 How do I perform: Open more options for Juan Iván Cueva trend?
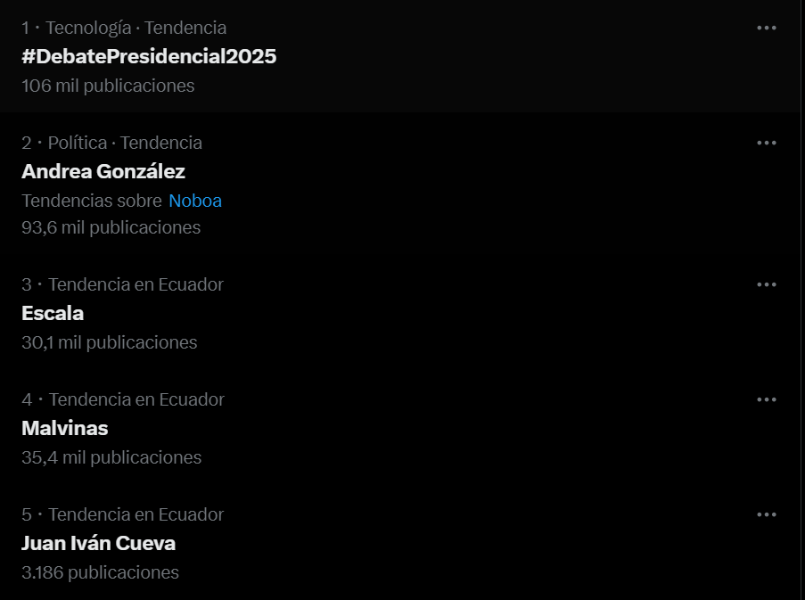tap(766, 514)
